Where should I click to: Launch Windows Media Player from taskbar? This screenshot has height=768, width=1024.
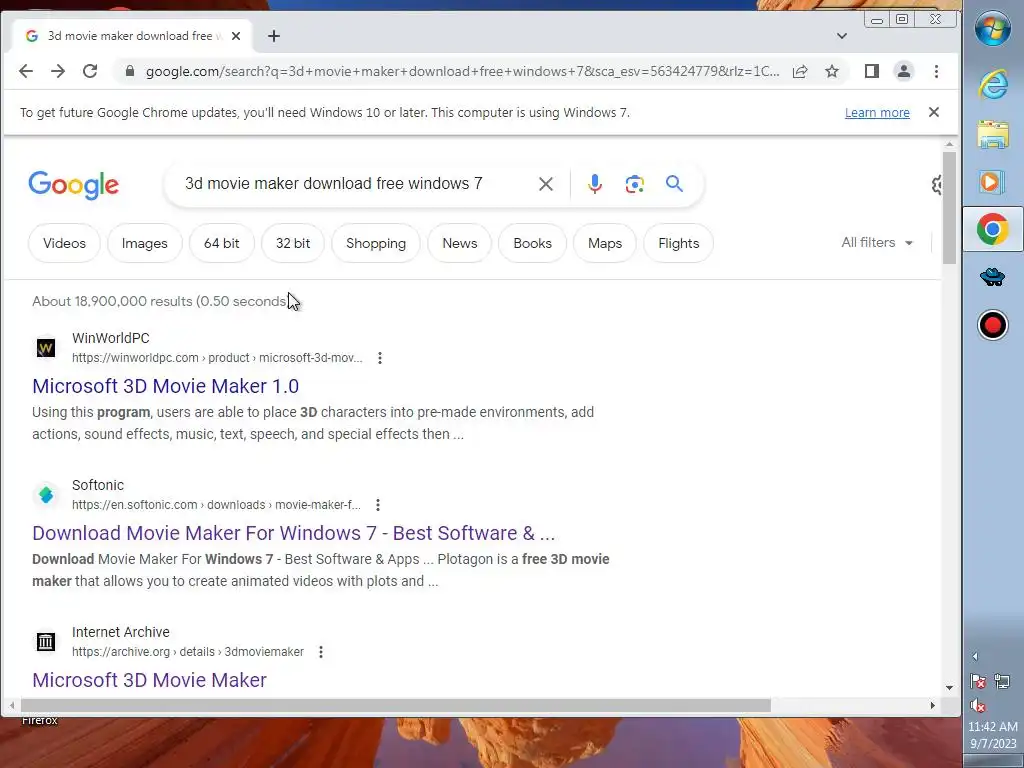(x=993, y=182)
